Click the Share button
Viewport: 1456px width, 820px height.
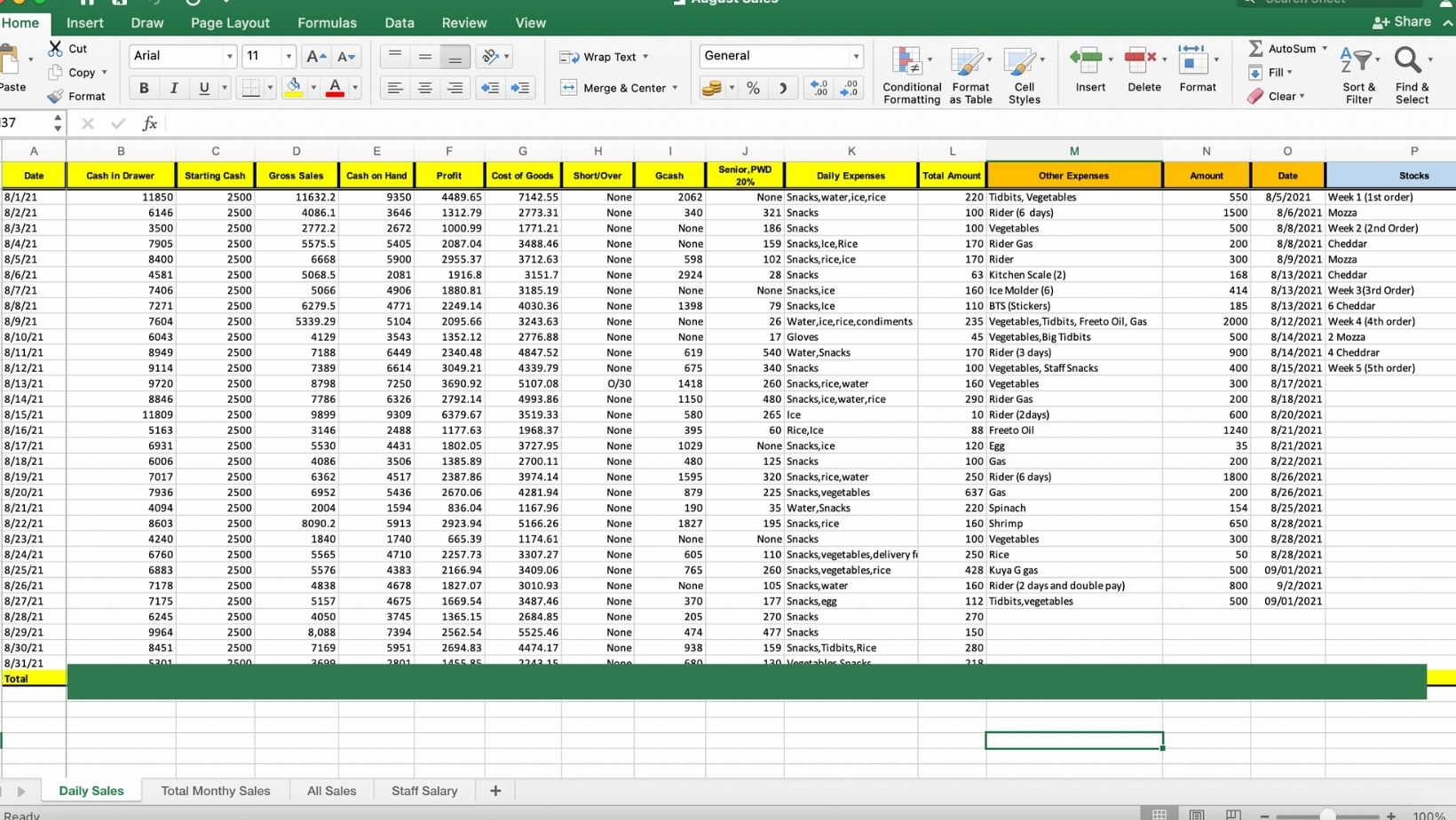[x=1402, y=21]
